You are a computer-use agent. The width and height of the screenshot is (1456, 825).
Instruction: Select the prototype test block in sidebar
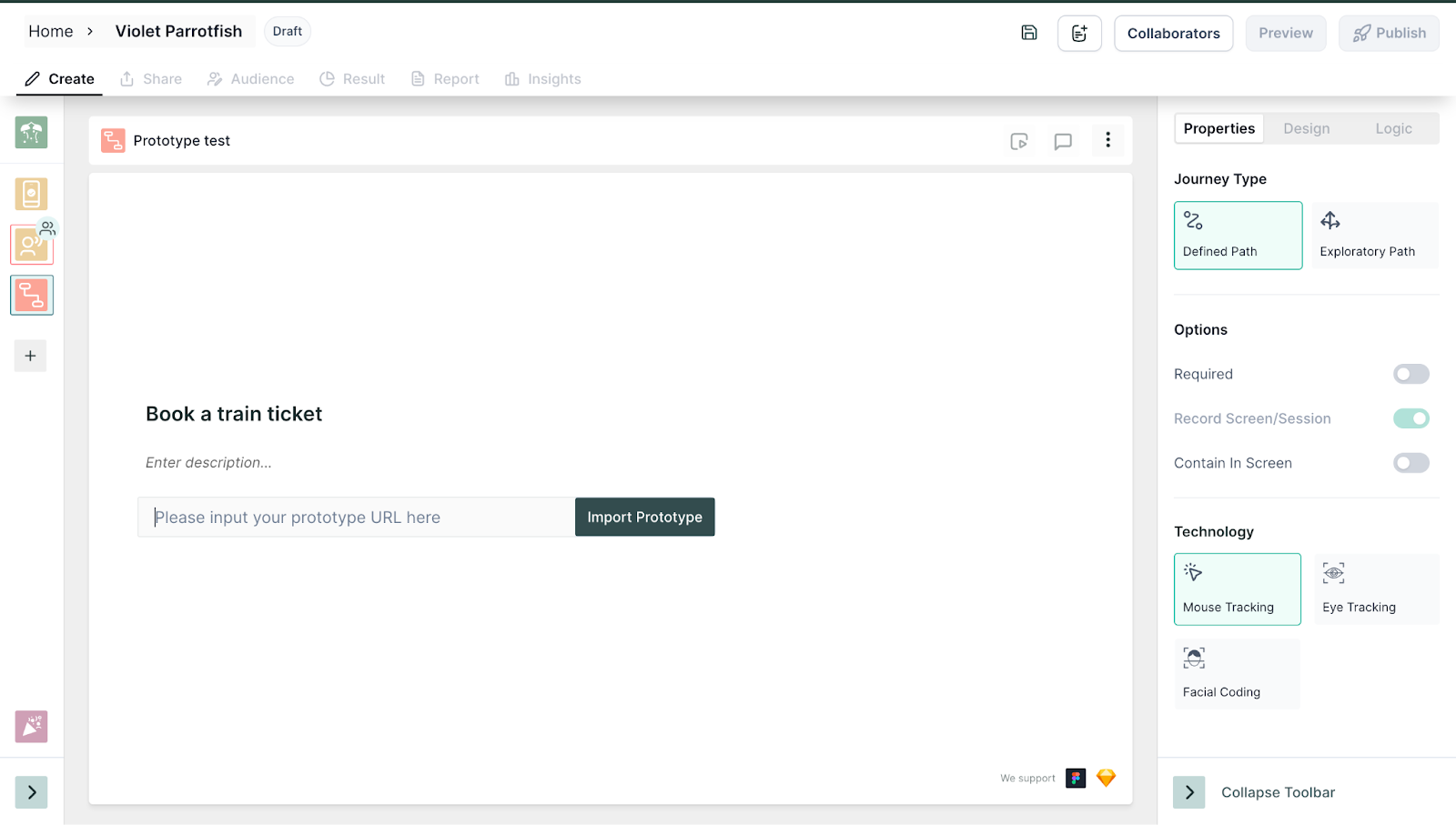coord(32,296)
